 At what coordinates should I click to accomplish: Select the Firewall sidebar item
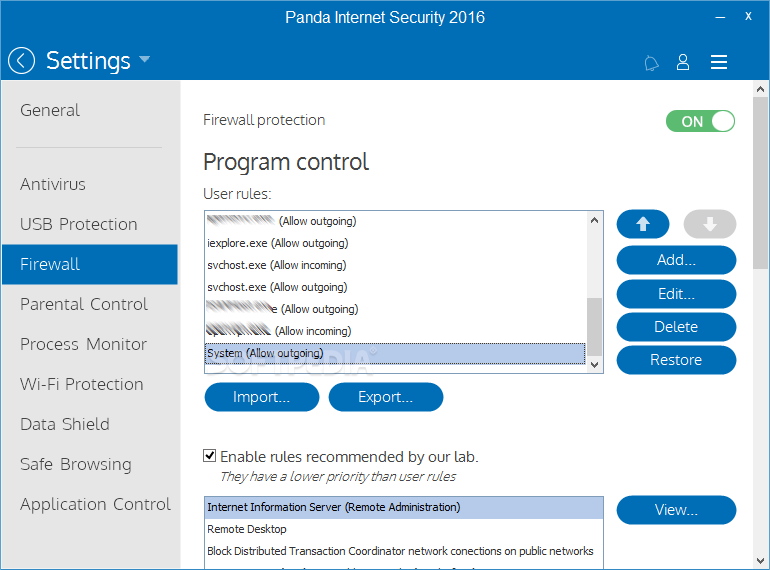(90, 264)
